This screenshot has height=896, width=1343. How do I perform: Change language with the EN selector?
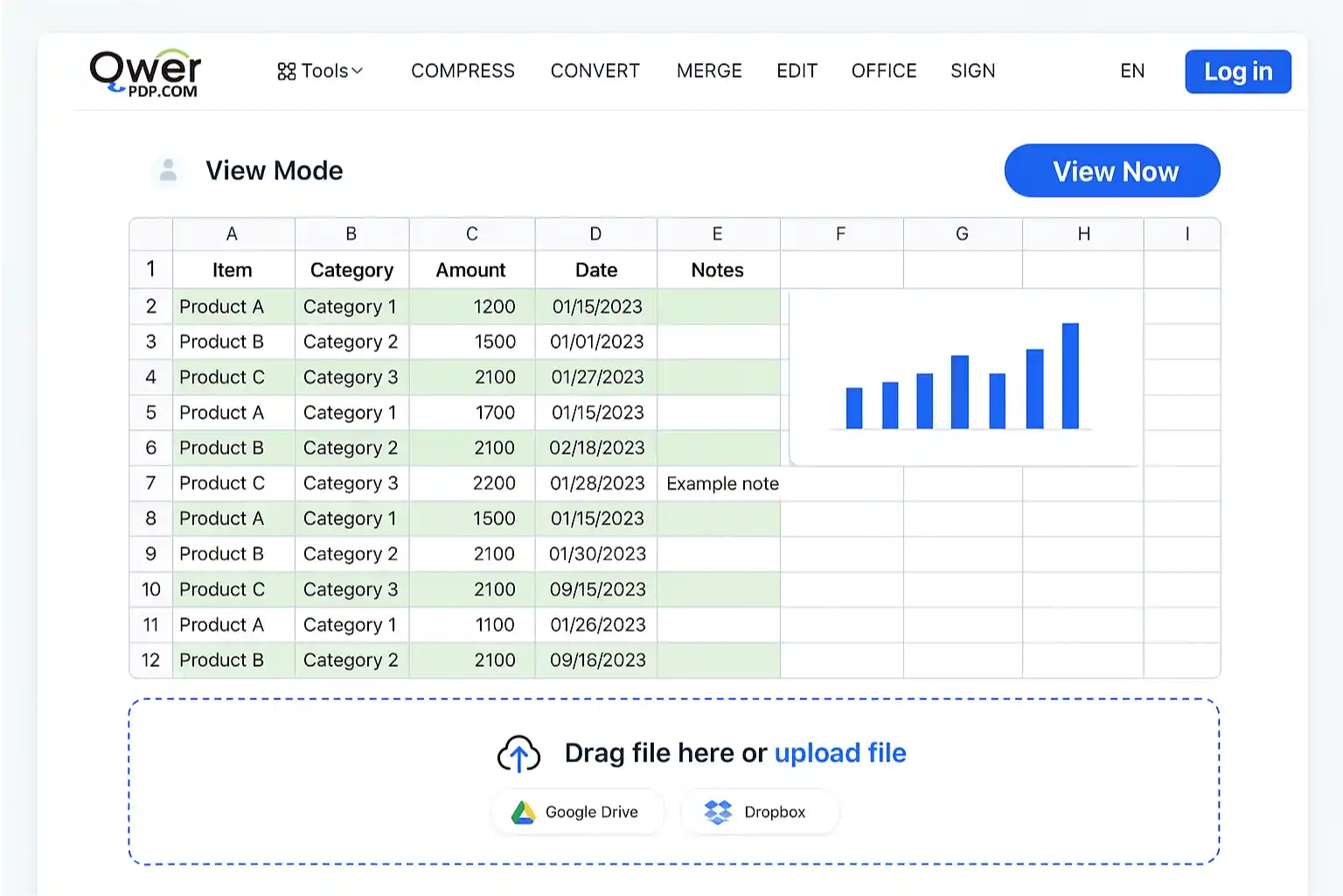(x=1132, y=71)
